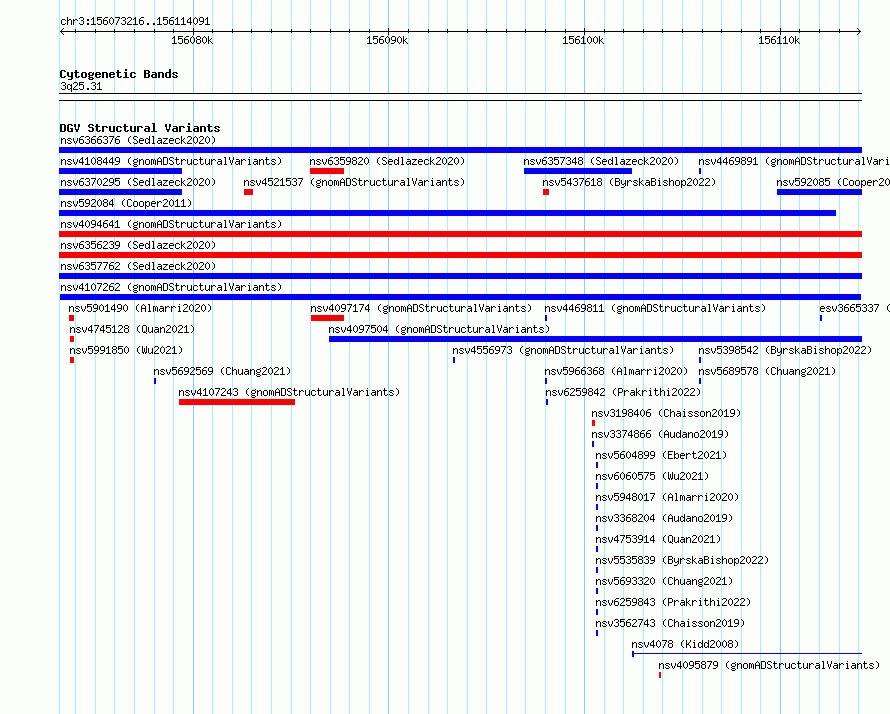
Task: Open nsv4745128 (Quan2021) label
Action: (x=132, y=329)
